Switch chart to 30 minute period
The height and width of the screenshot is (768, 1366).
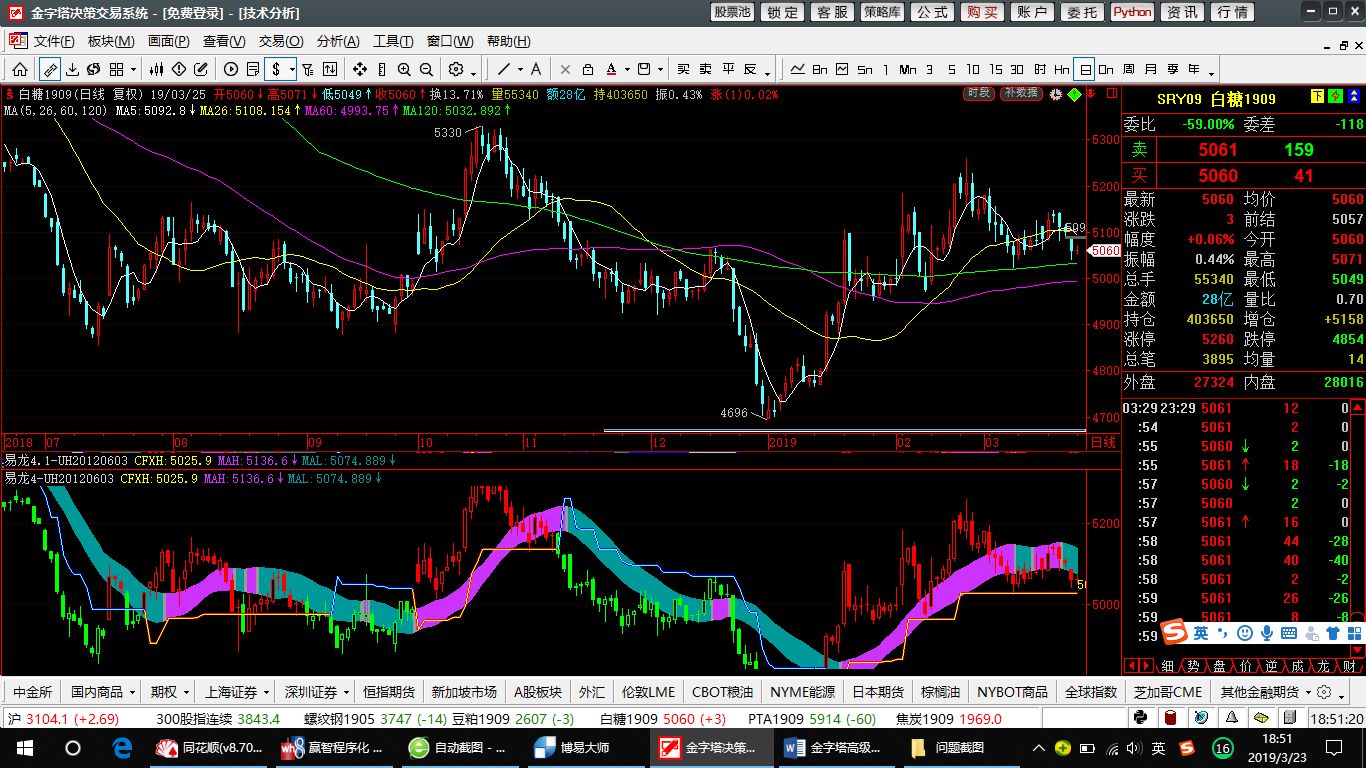1017,69
